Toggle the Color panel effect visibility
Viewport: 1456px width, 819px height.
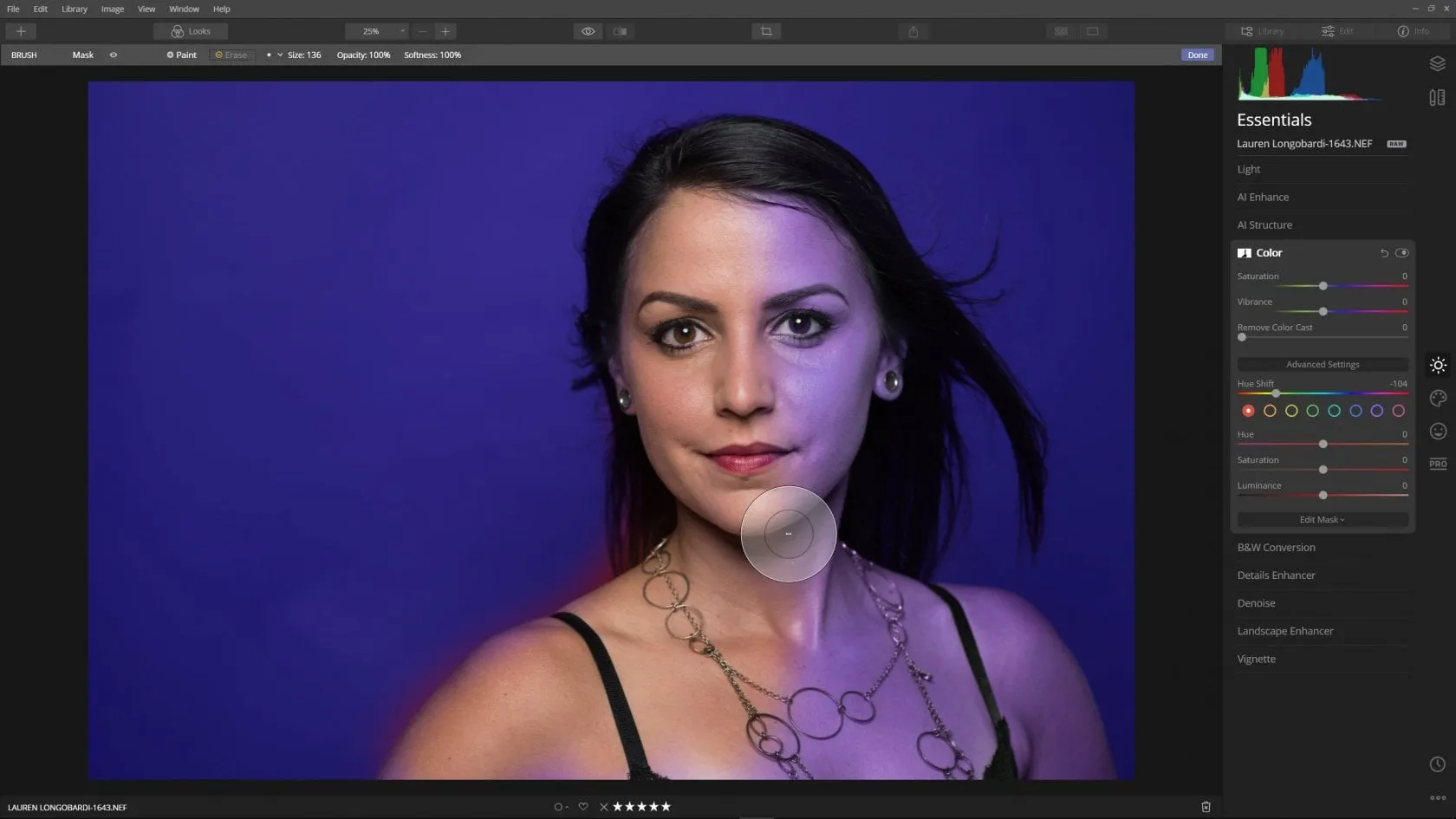coord(1401,253)
